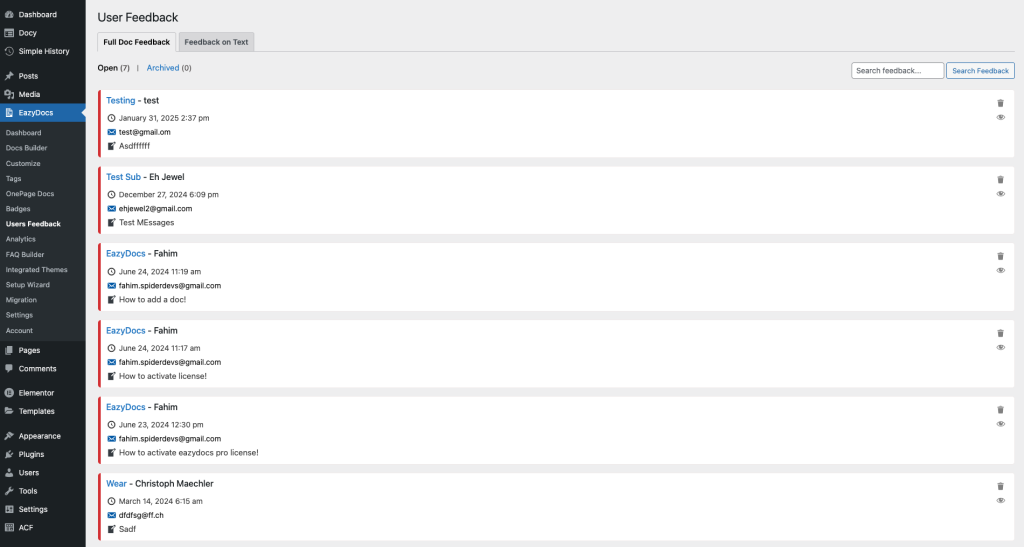Click trash icon on Test Sub feedback
1024x547 pixels.
pyautogui.click(x=1000, y=180)
